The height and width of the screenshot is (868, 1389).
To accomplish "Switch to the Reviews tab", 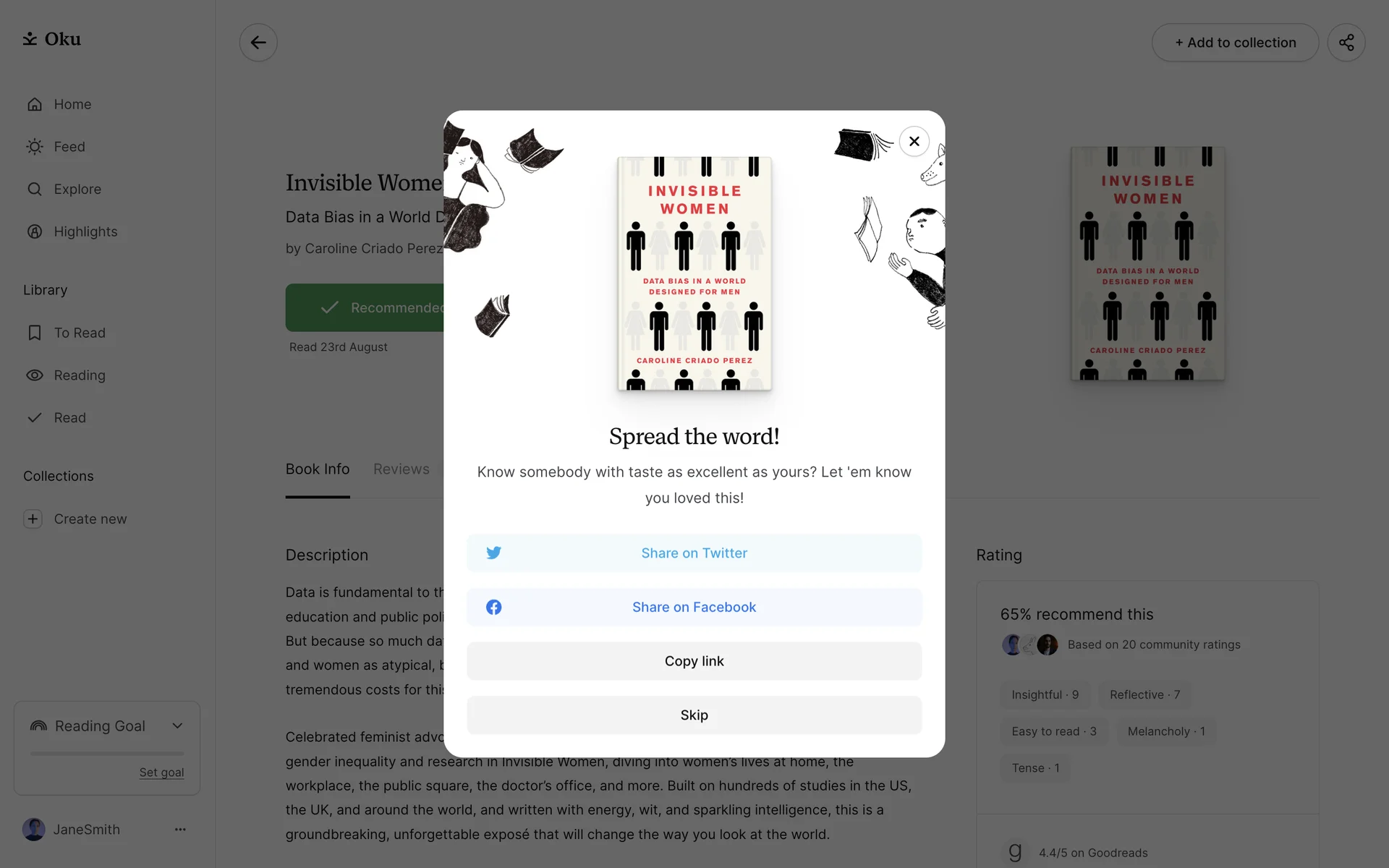I will 402,469.
